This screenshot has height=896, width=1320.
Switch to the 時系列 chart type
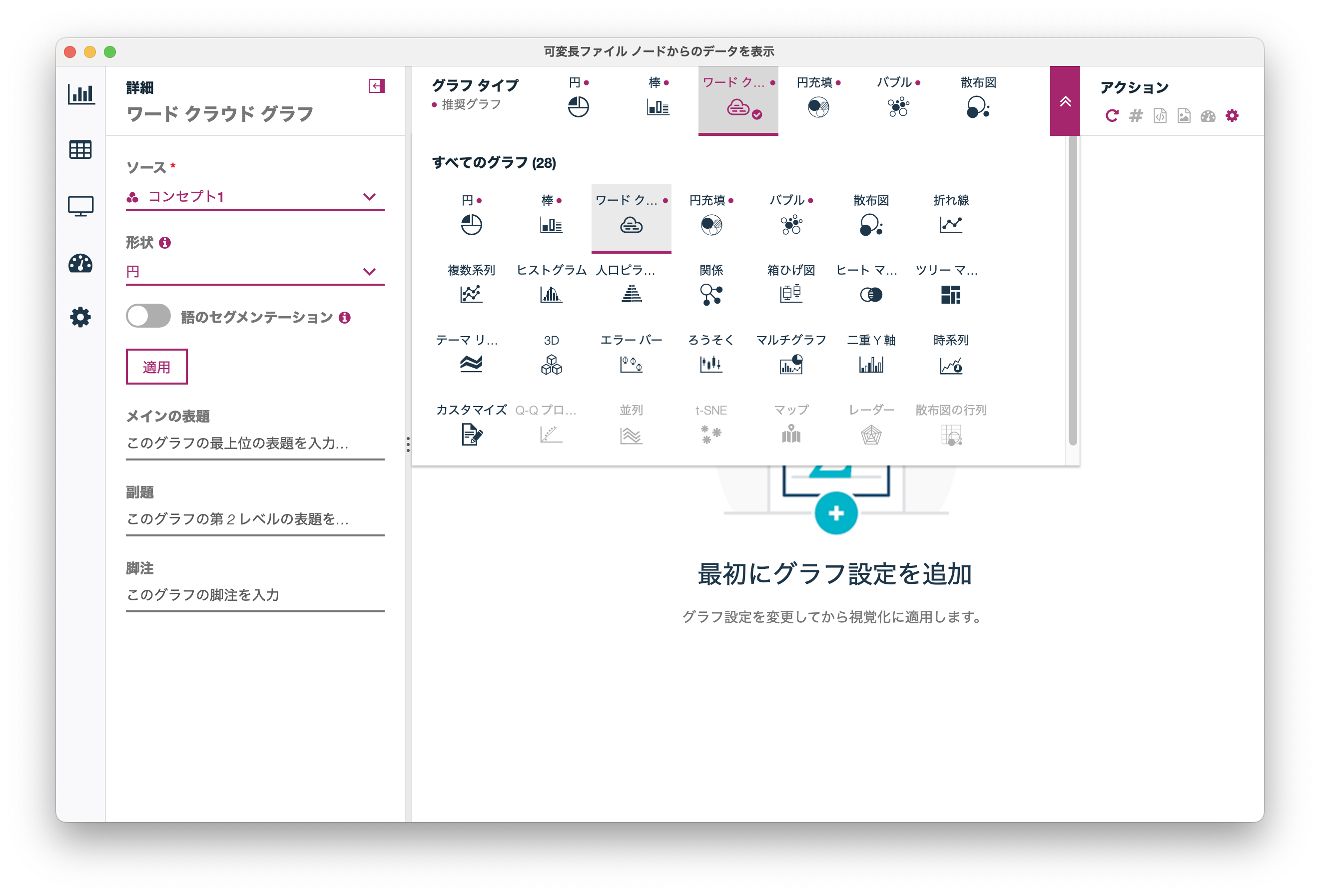tap(950, 365)
